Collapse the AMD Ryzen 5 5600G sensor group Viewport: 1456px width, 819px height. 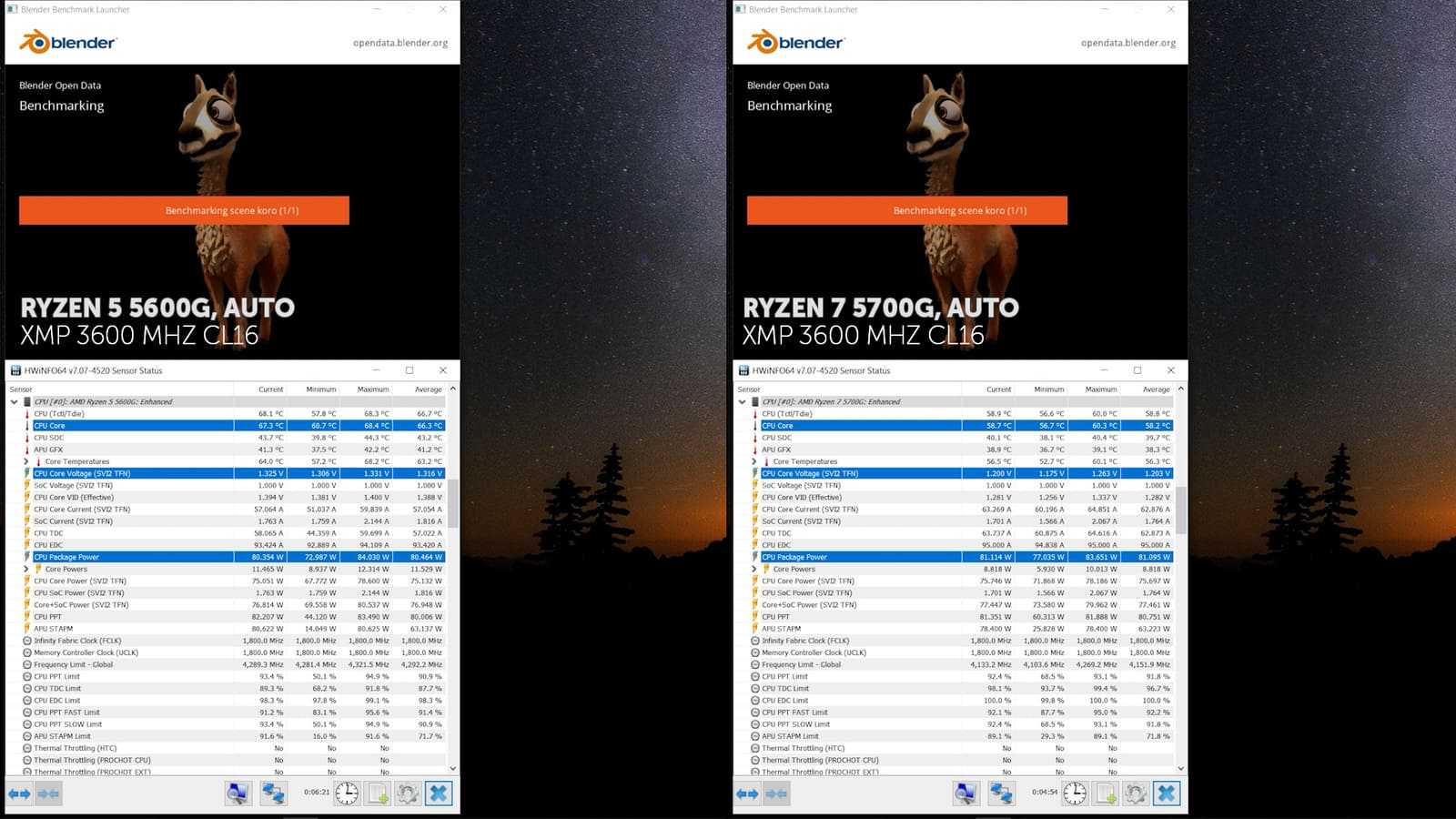(x=14, y=401)
